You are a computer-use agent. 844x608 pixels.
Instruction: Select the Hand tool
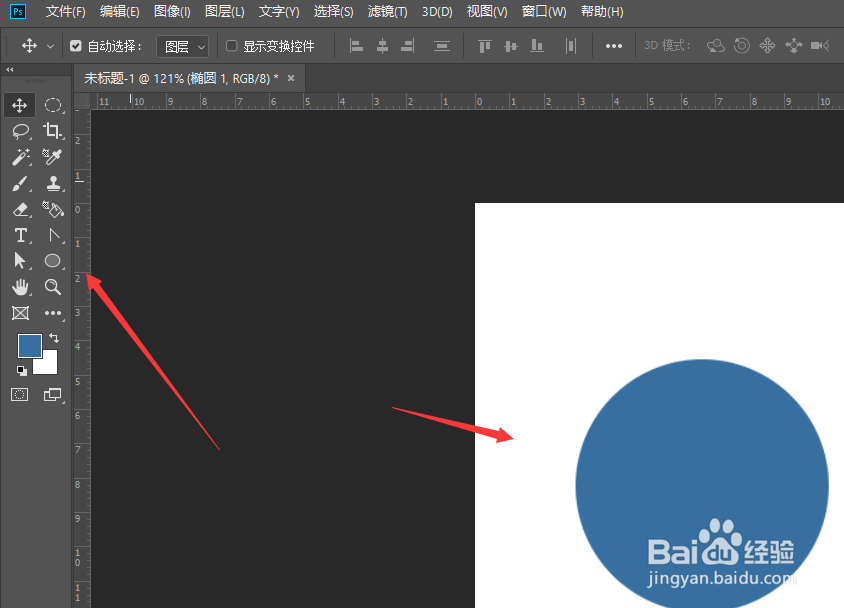click(x=20, y=287)
